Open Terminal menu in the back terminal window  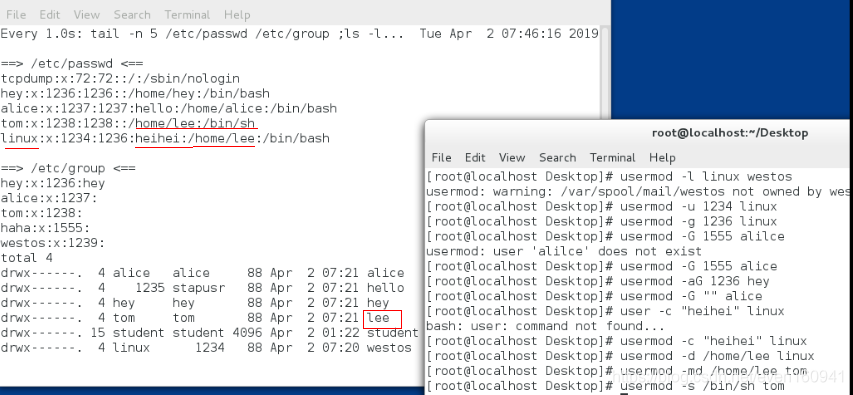(187, 15)
